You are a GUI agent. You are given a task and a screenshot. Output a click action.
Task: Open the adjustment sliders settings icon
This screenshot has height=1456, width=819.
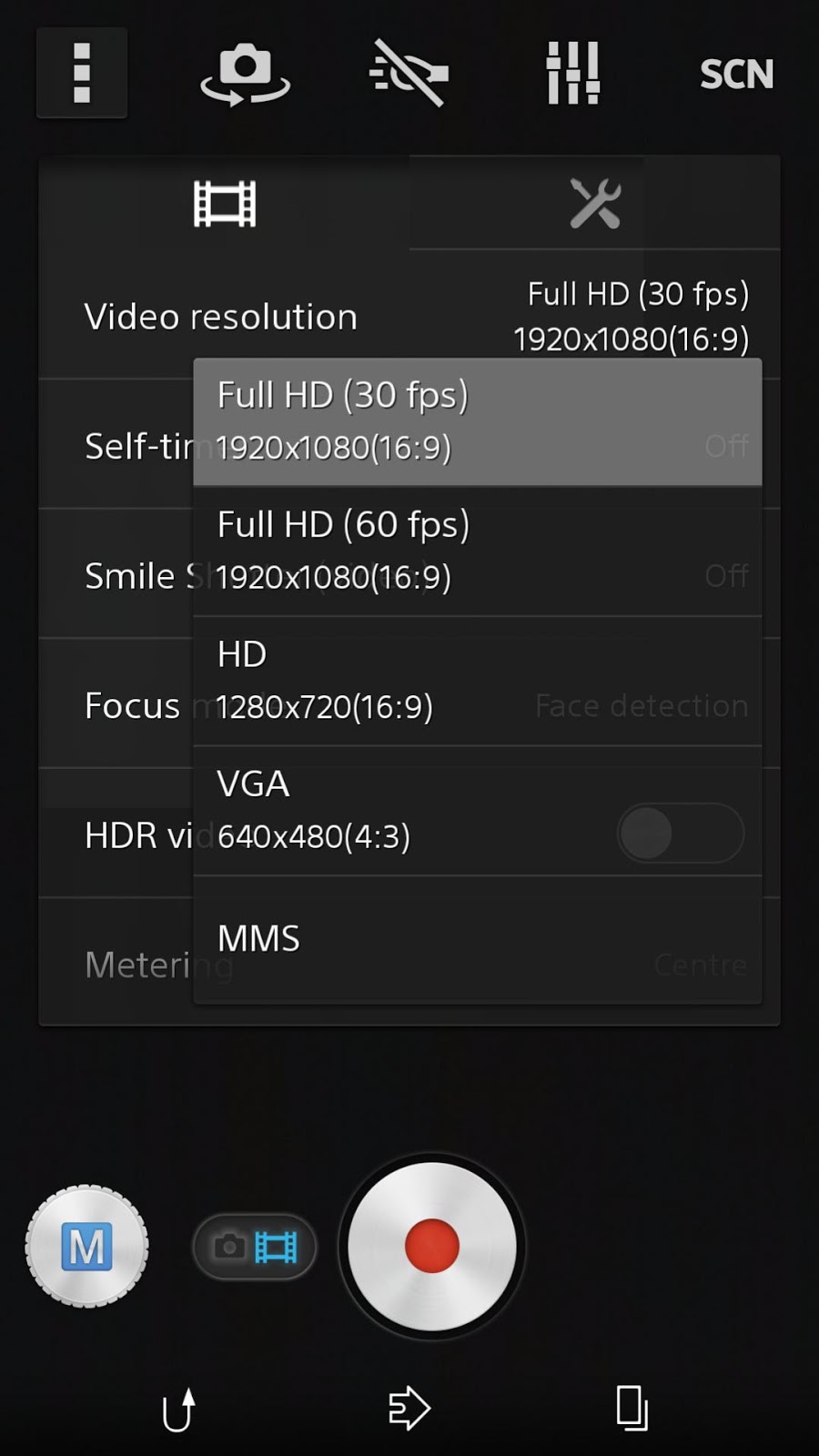coord(571,73)
